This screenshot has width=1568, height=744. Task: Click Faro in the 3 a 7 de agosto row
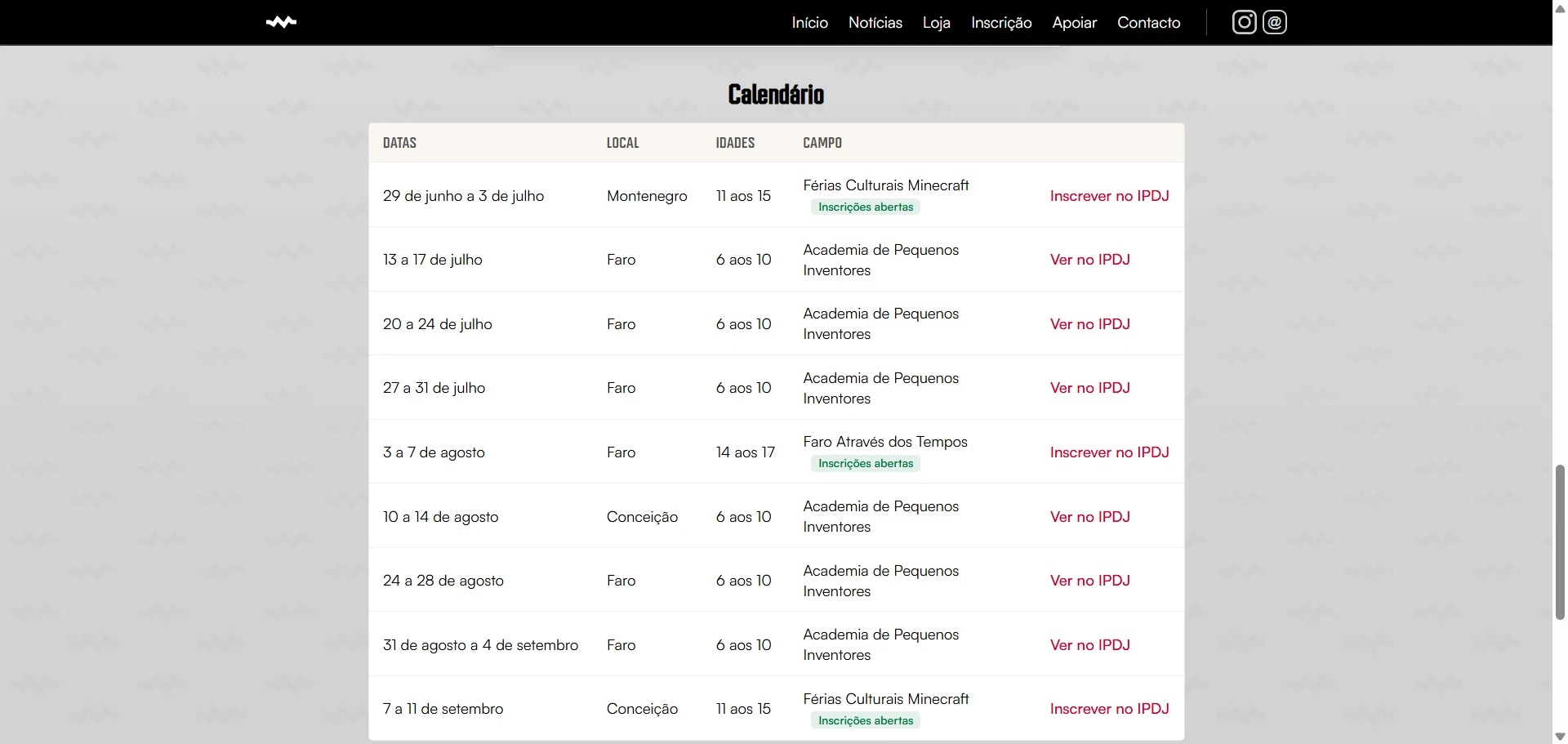[621, 452]
